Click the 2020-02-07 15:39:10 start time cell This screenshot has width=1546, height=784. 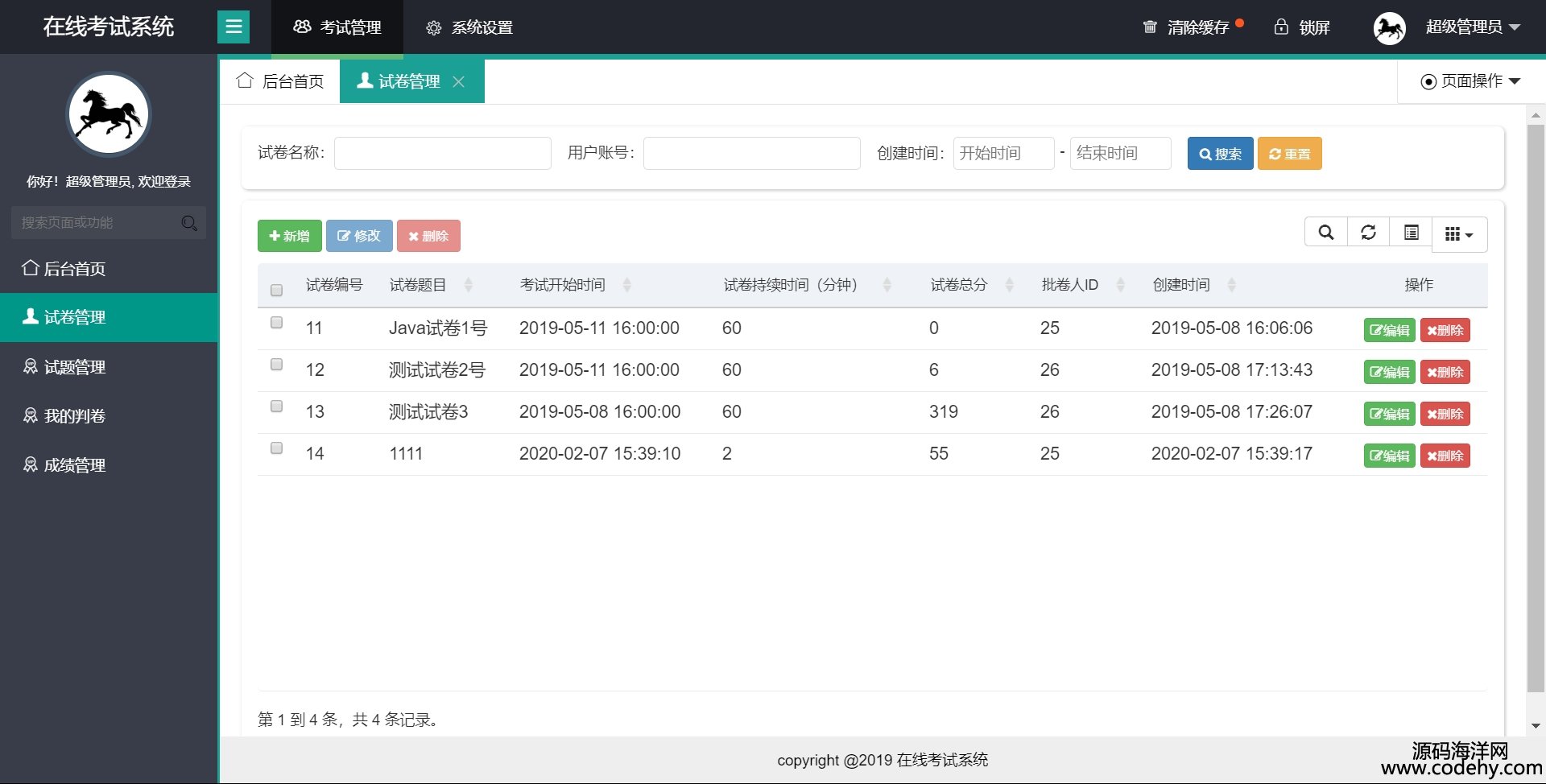(x=600, y=454)
